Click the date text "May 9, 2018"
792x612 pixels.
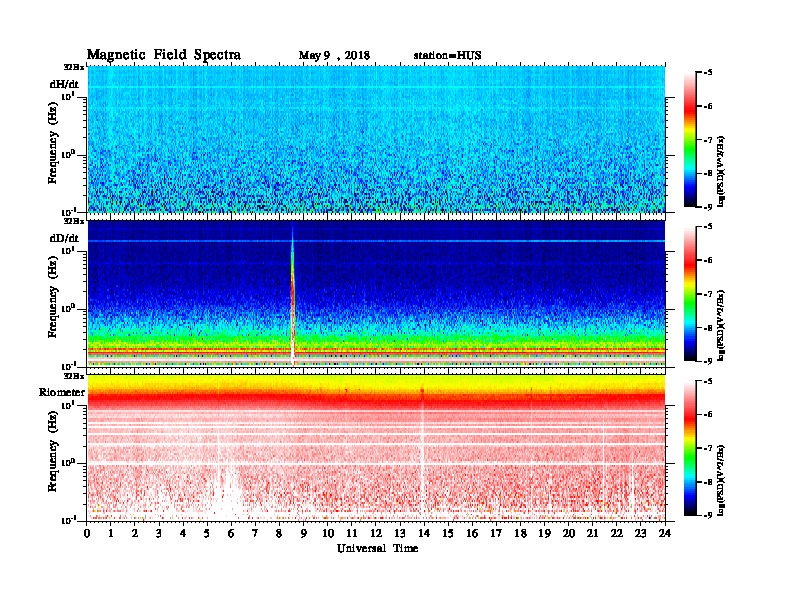point(334,55)
